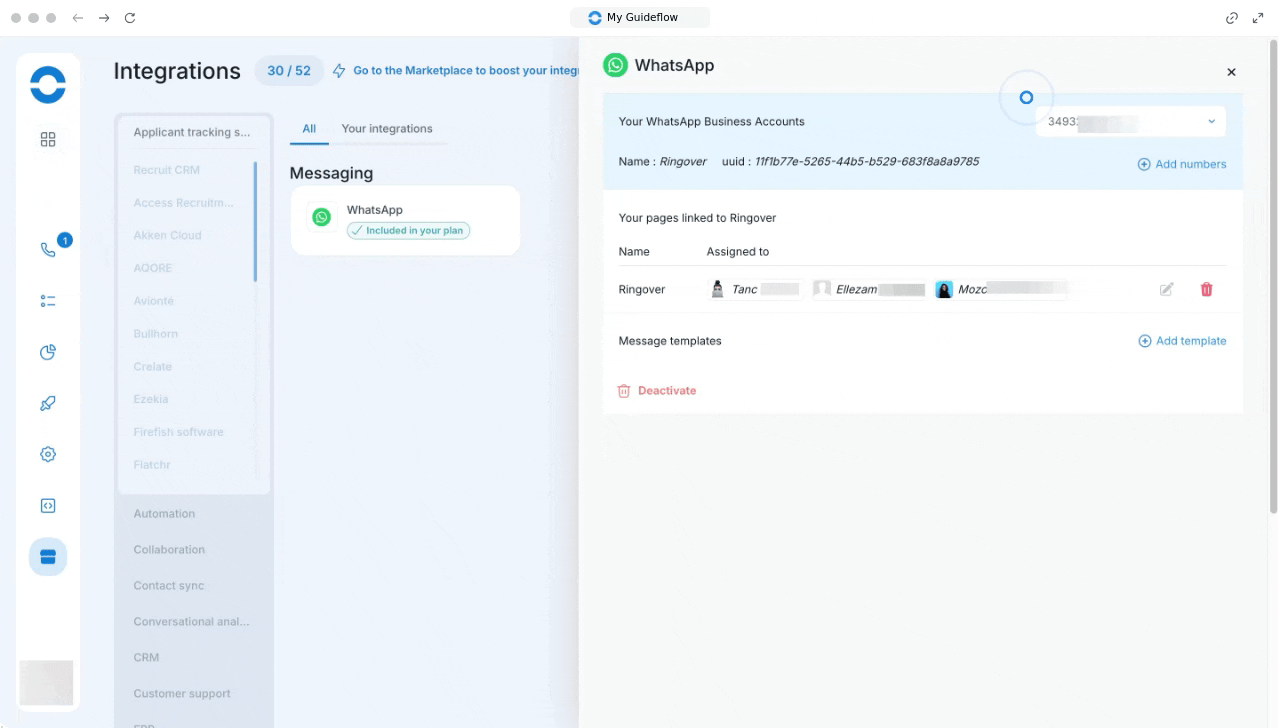Delete Ringover page with trash icon
1278x728 pixels.
point(1206,289)
